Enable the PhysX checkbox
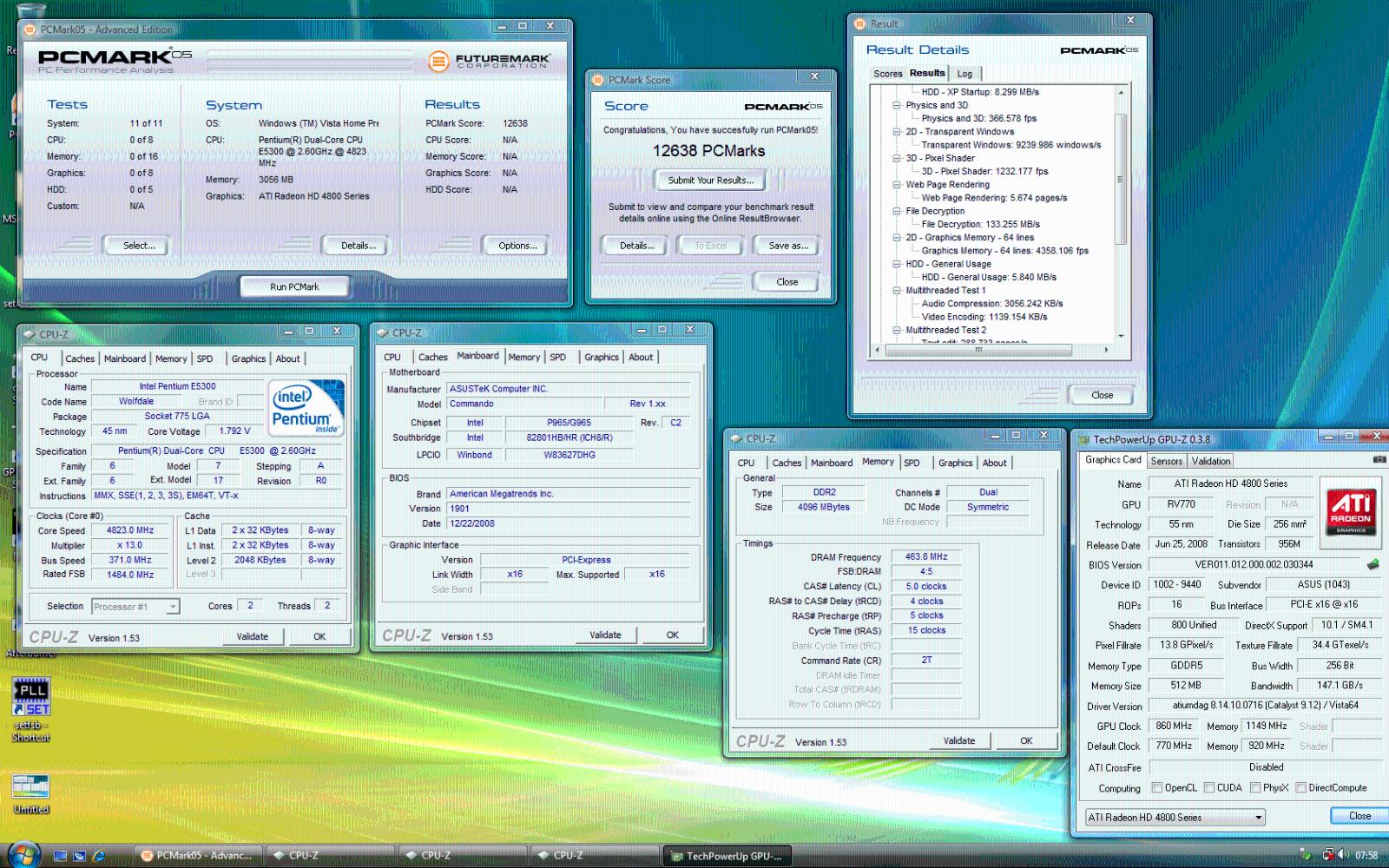The image size is (1389, 868). (1255, 787)
